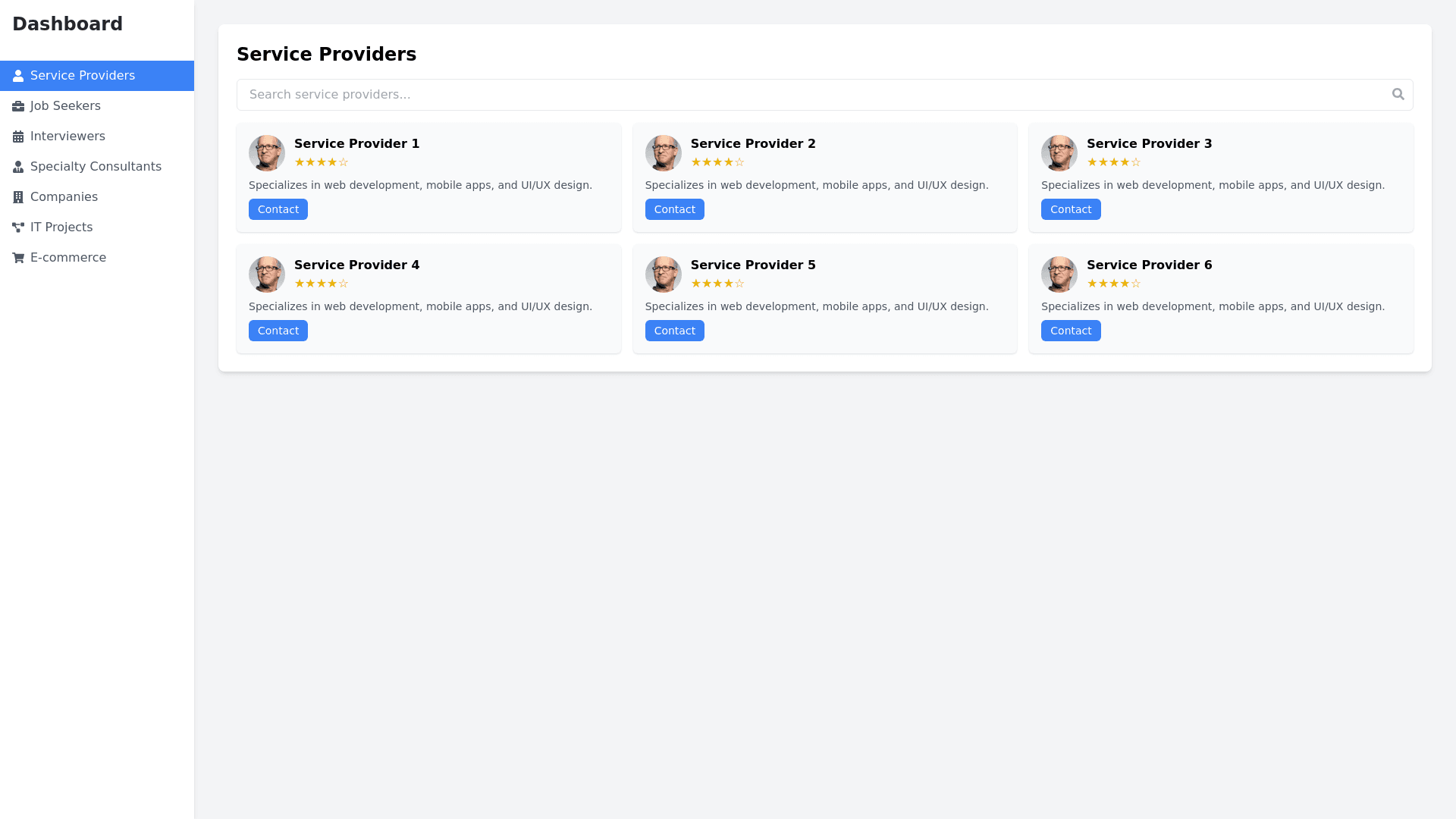Click the IT Projects diagram icon

tap(18, 227)
